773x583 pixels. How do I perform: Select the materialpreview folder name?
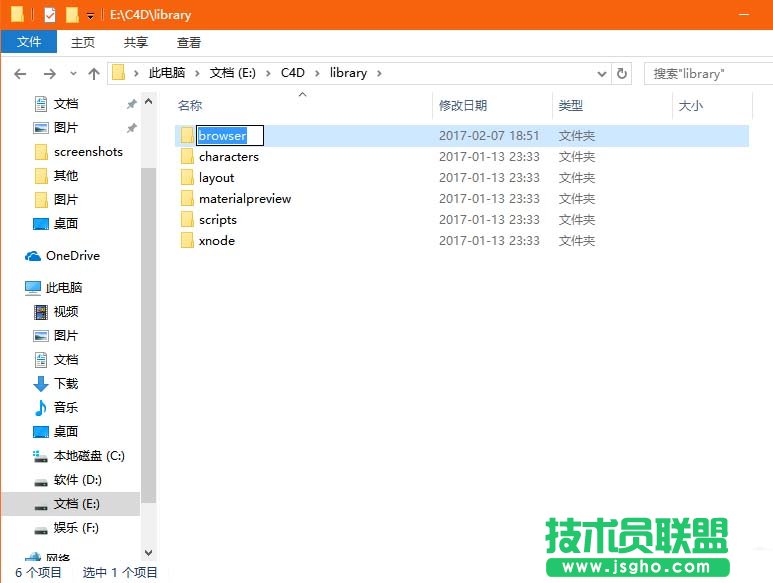coord(245,199)
